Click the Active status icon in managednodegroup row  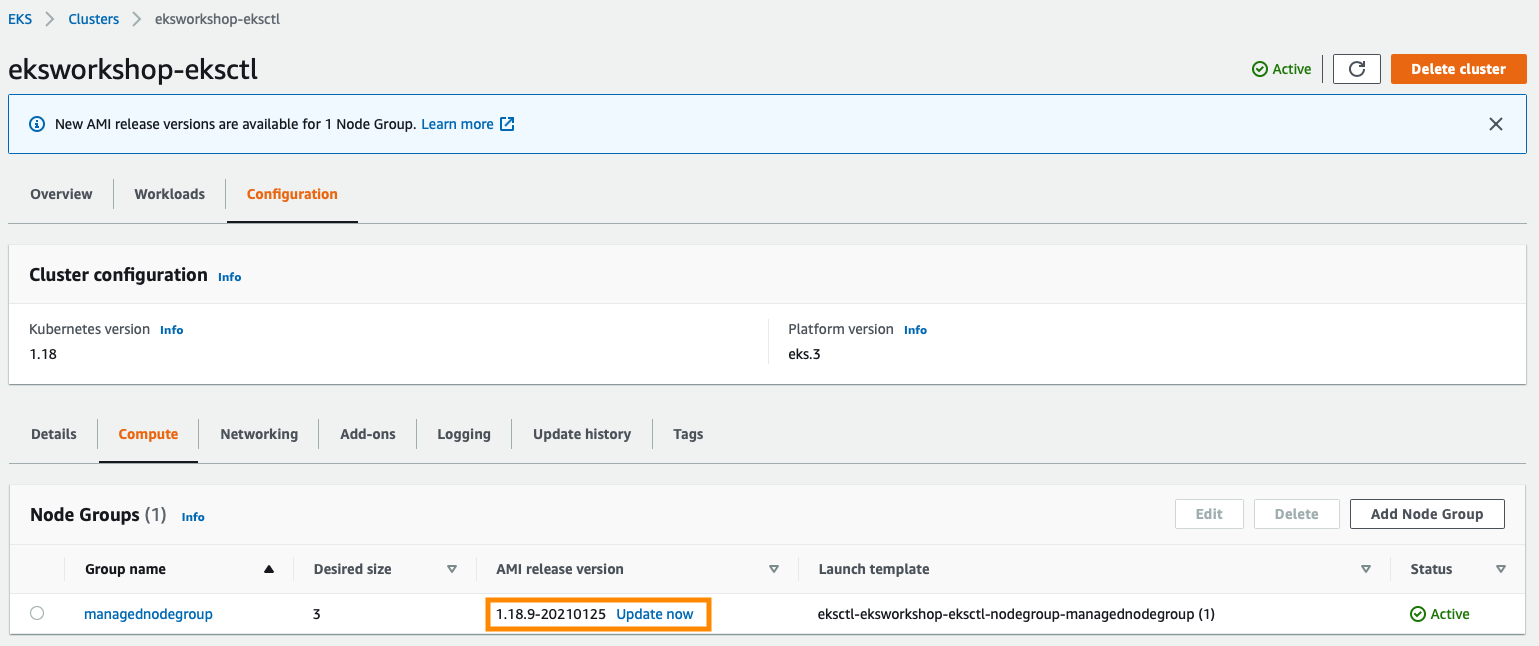[1417, 614]
